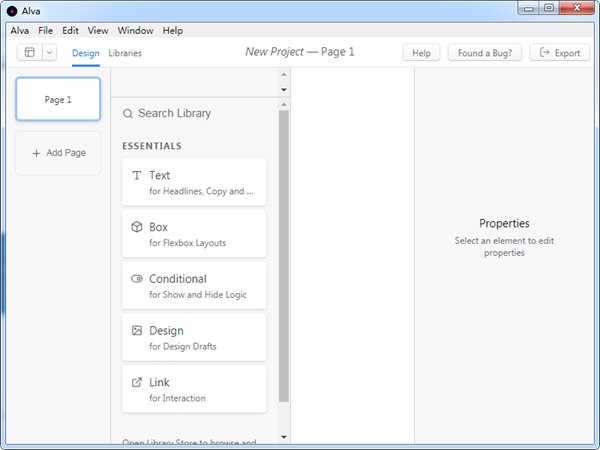This screenshot has height=450, width=600.
Task: Switch to the Design tab
Action: (x=86, y=53)
